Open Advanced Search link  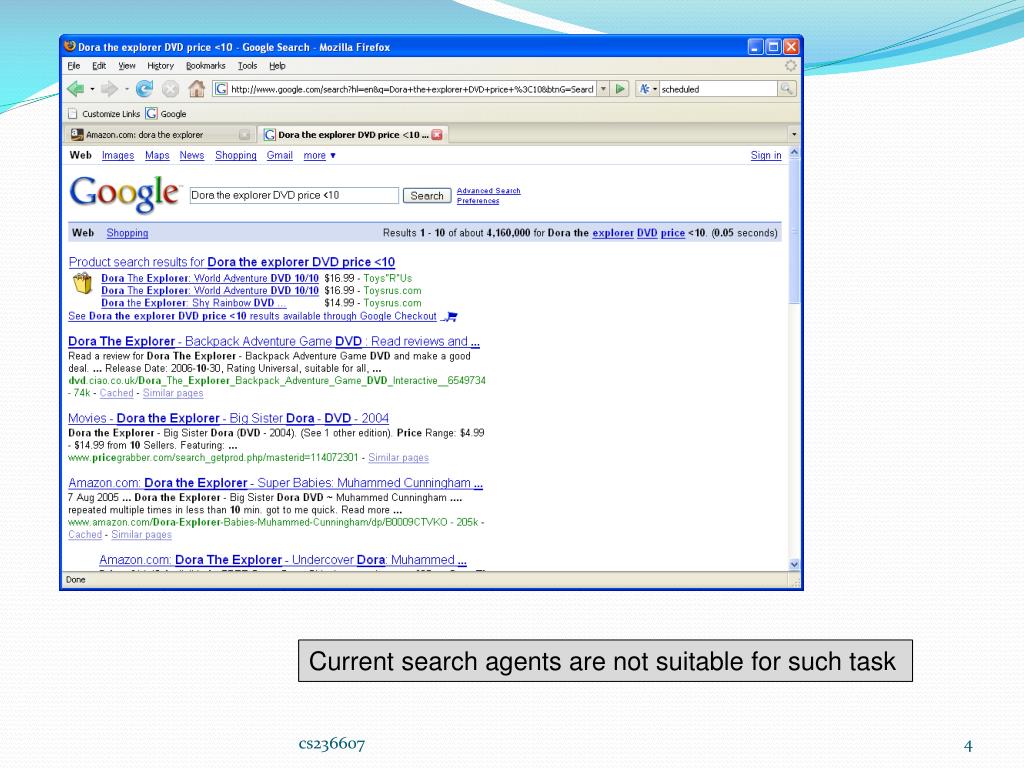tap(488, 191)
